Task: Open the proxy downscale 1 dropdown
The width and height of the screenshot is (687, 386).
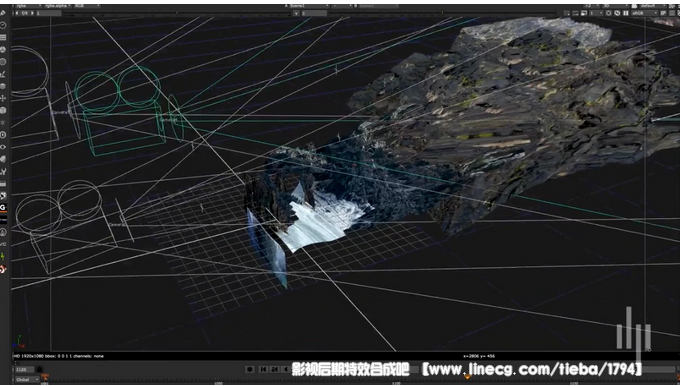Action: coord(596,13)
